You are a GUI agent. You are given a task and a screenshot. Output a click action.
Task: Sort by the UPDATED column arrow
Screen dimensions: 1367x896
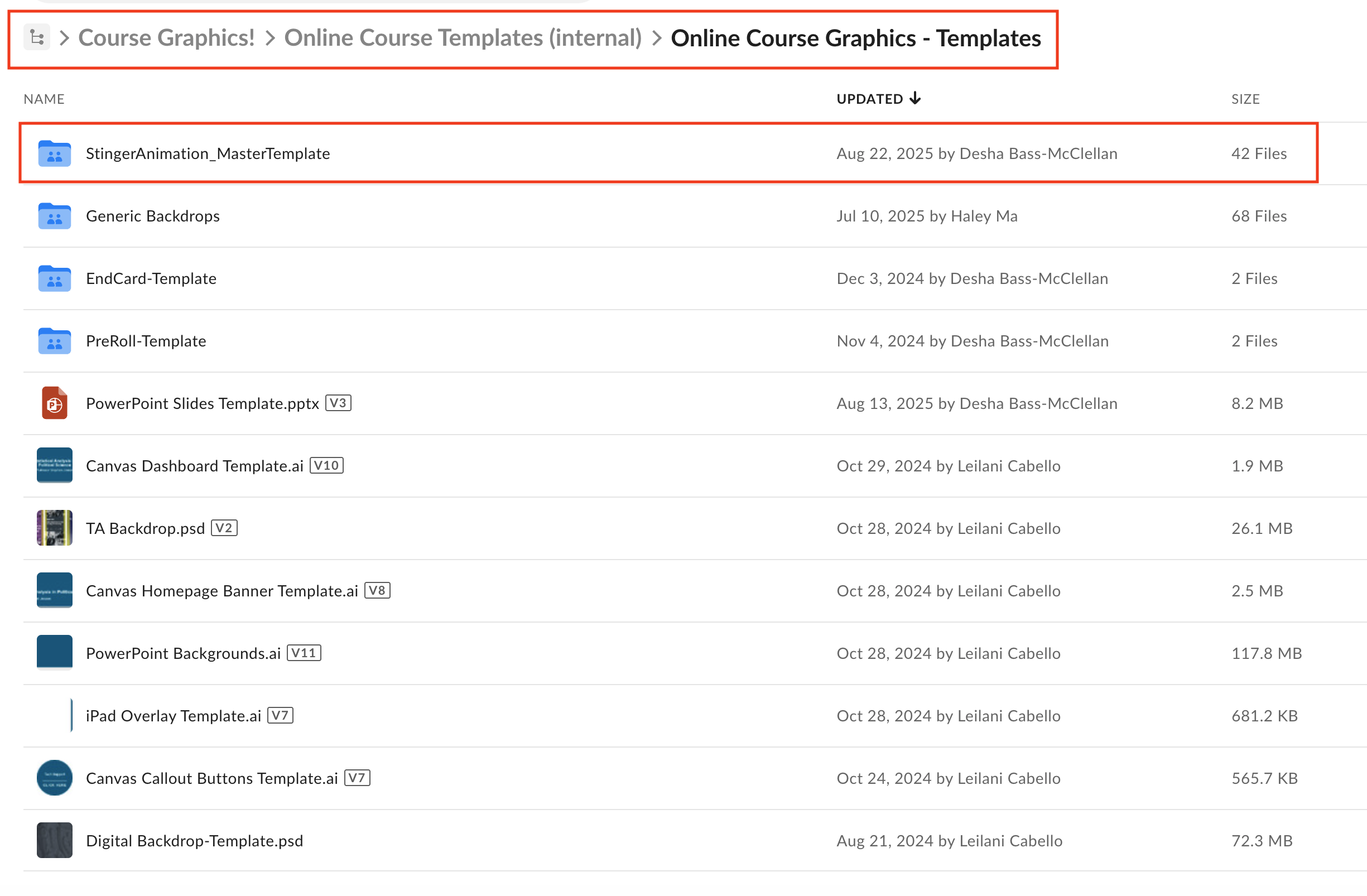coord(915,98)
